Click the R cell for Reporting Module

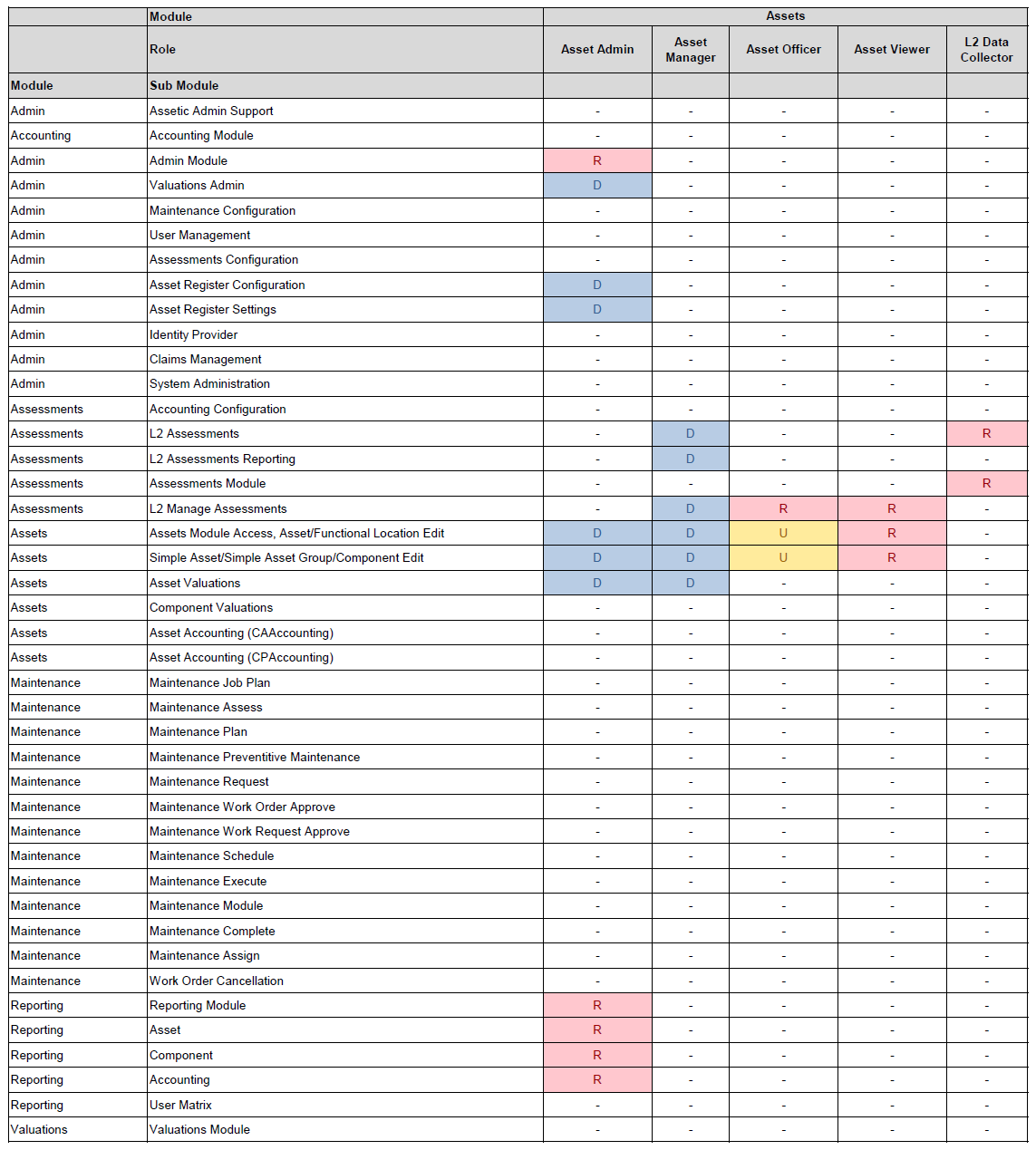coord(597,1005)
